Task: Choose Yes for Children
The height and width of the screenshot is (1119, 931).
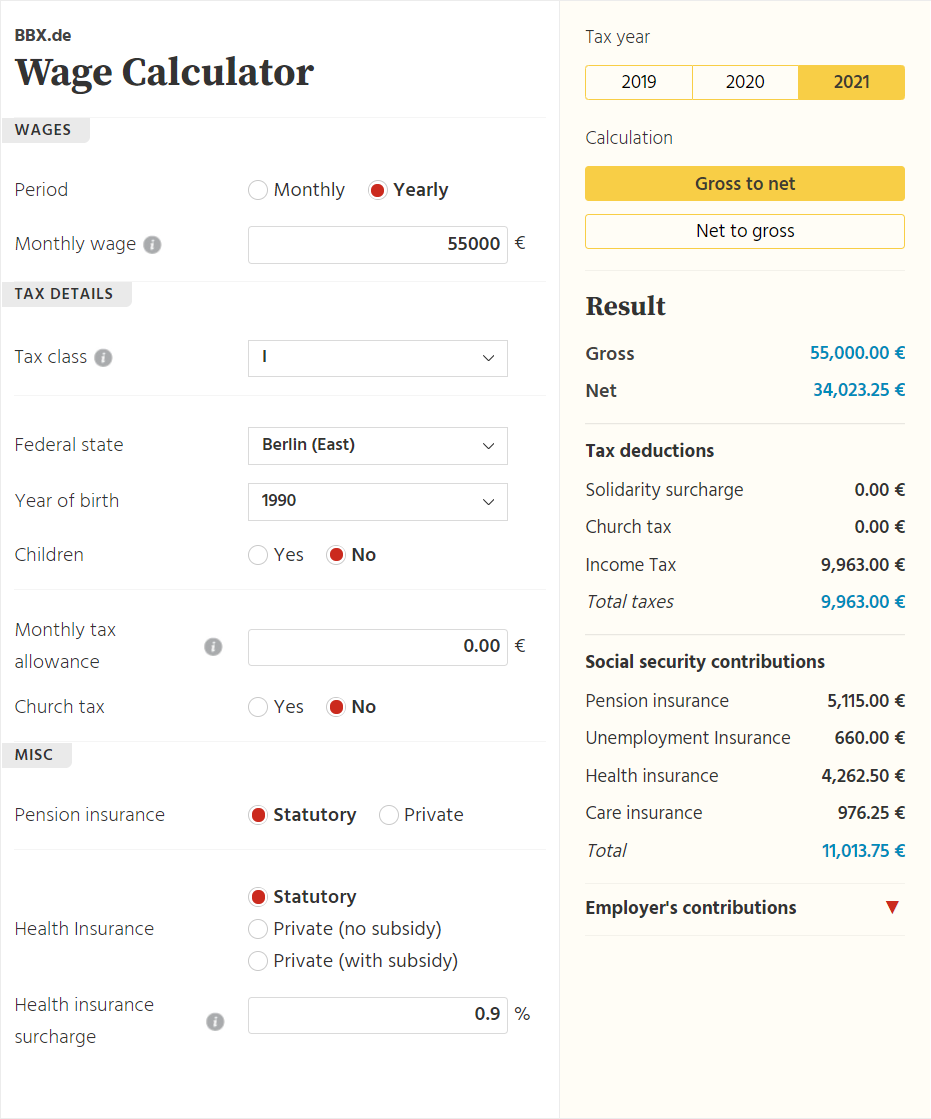Action: [x=258, y=555]
